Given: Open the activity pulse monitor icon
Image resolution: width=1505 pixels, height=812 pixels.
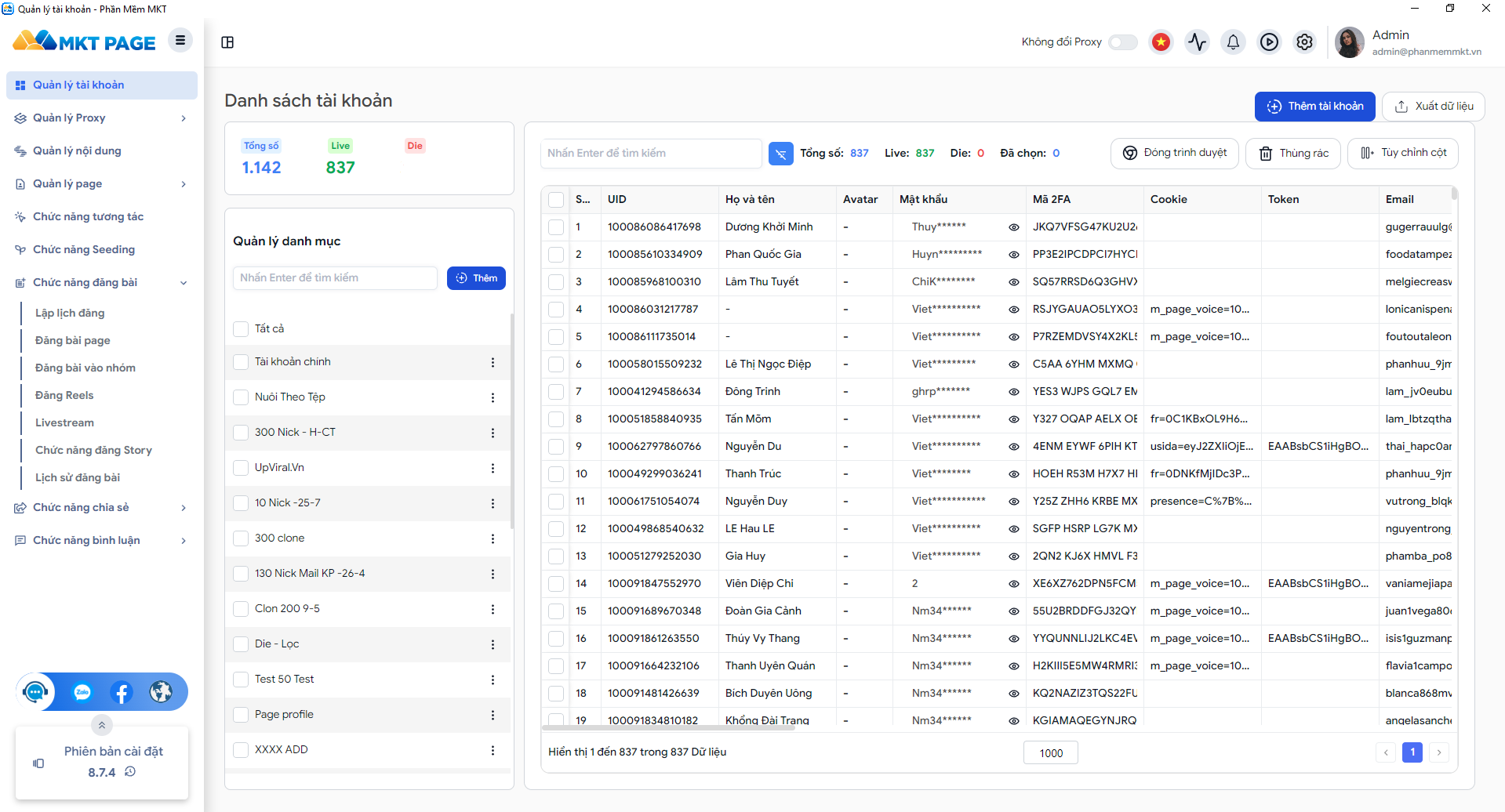Looking at the screenshot, I should (x=1197, y=42).
